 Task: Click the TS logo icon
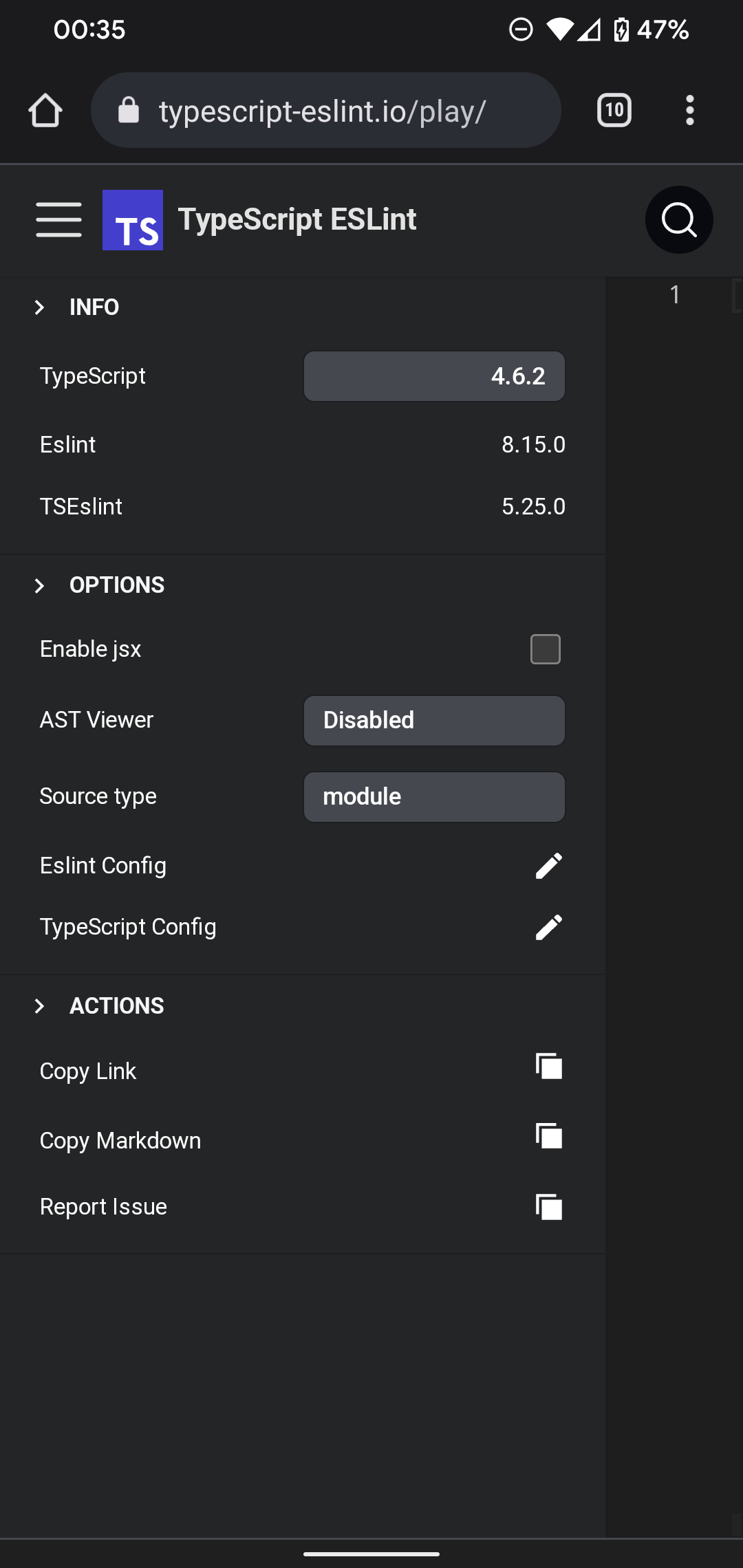coord(133,220)
